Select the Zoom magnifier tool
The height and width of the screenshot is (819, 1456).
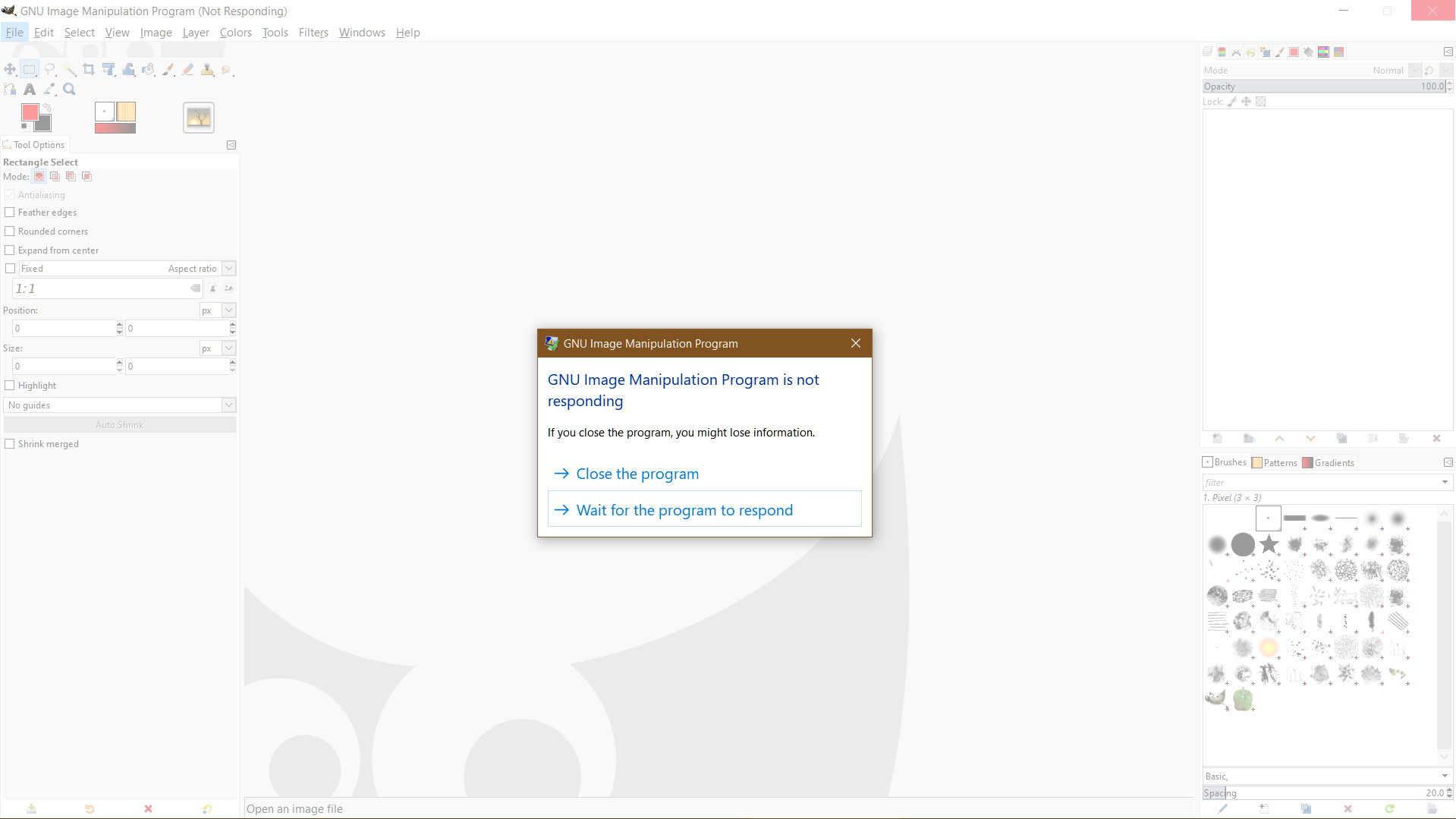coord(69,90)
